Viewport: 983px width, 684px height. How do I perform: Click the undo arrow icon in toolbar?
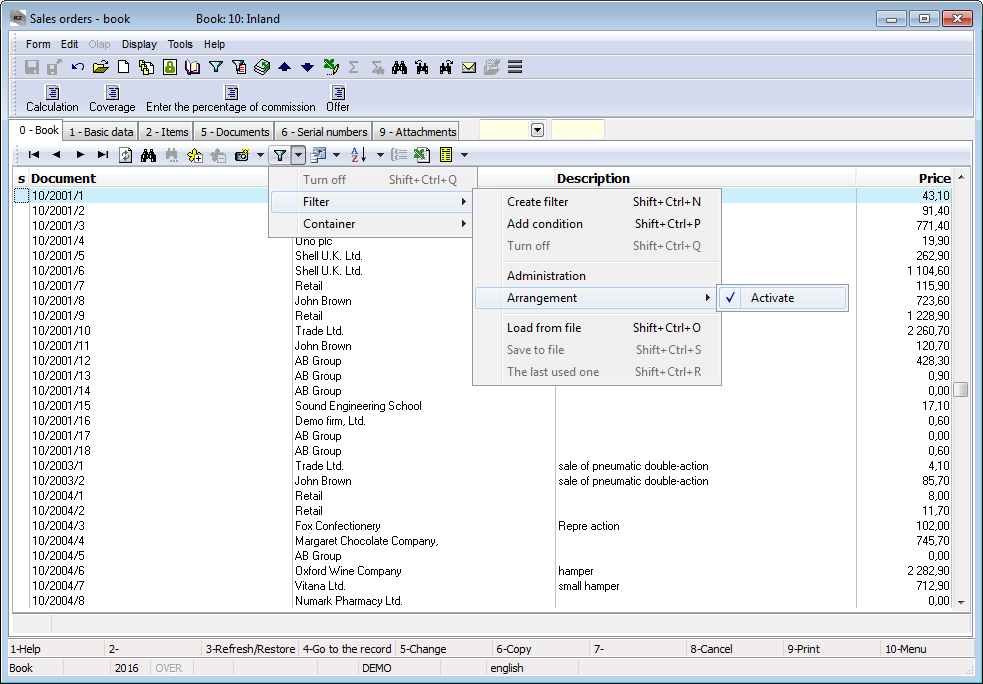(77, 67)
